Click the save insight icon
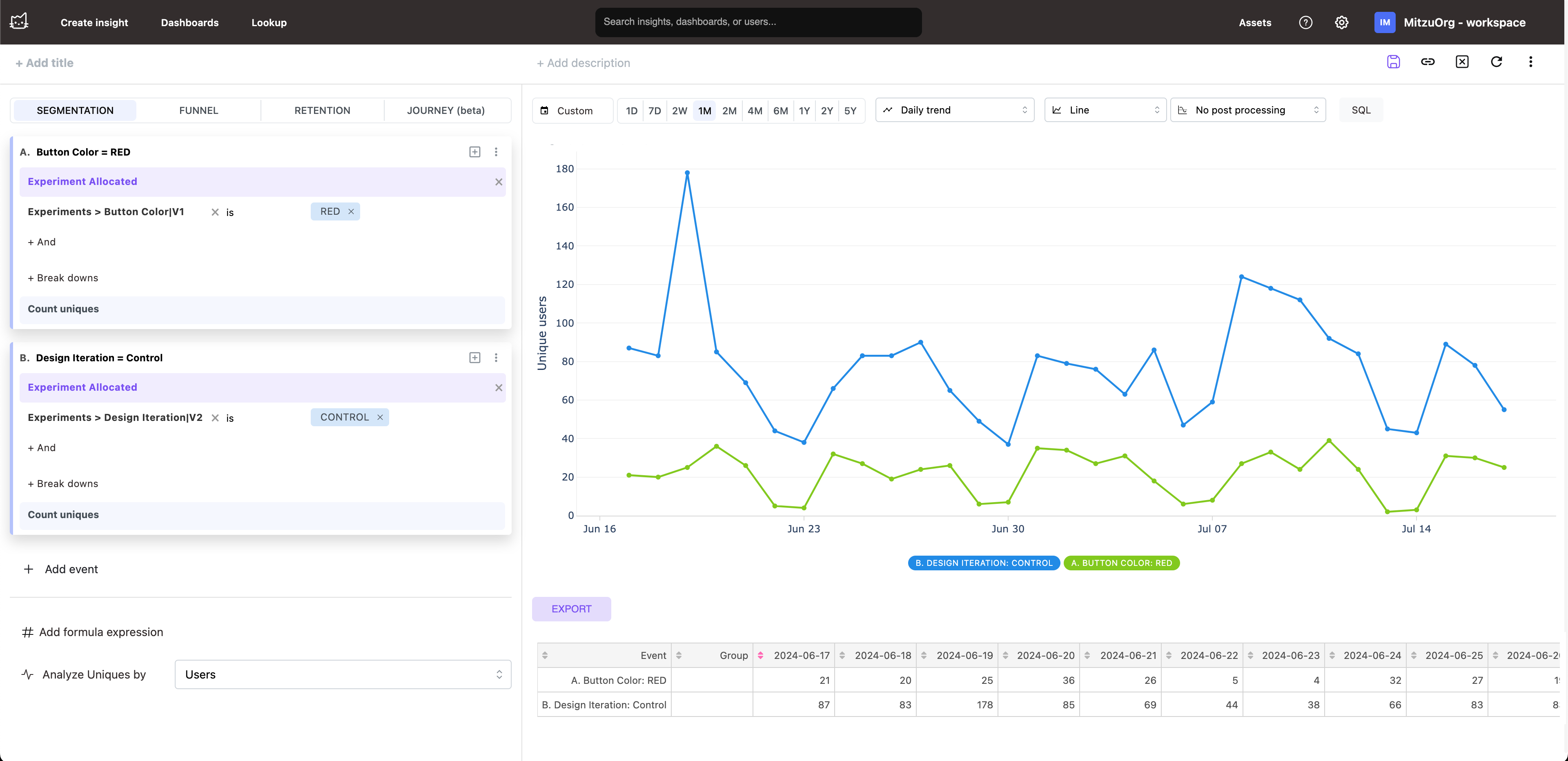The image size is (1568, 761). (1393, 62)
